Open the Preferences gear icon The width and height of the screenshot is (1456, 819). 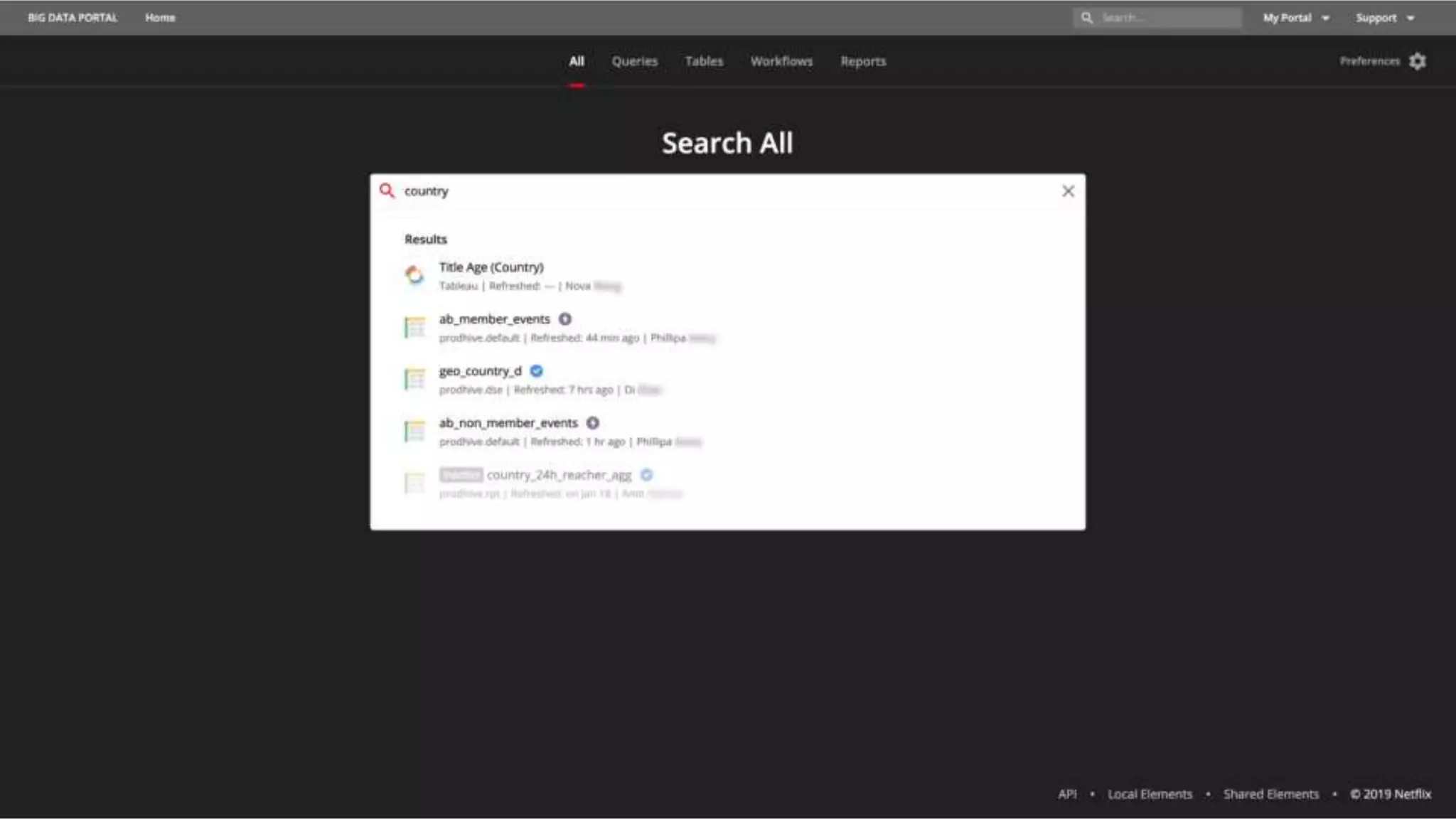(x=1418, y=61)
